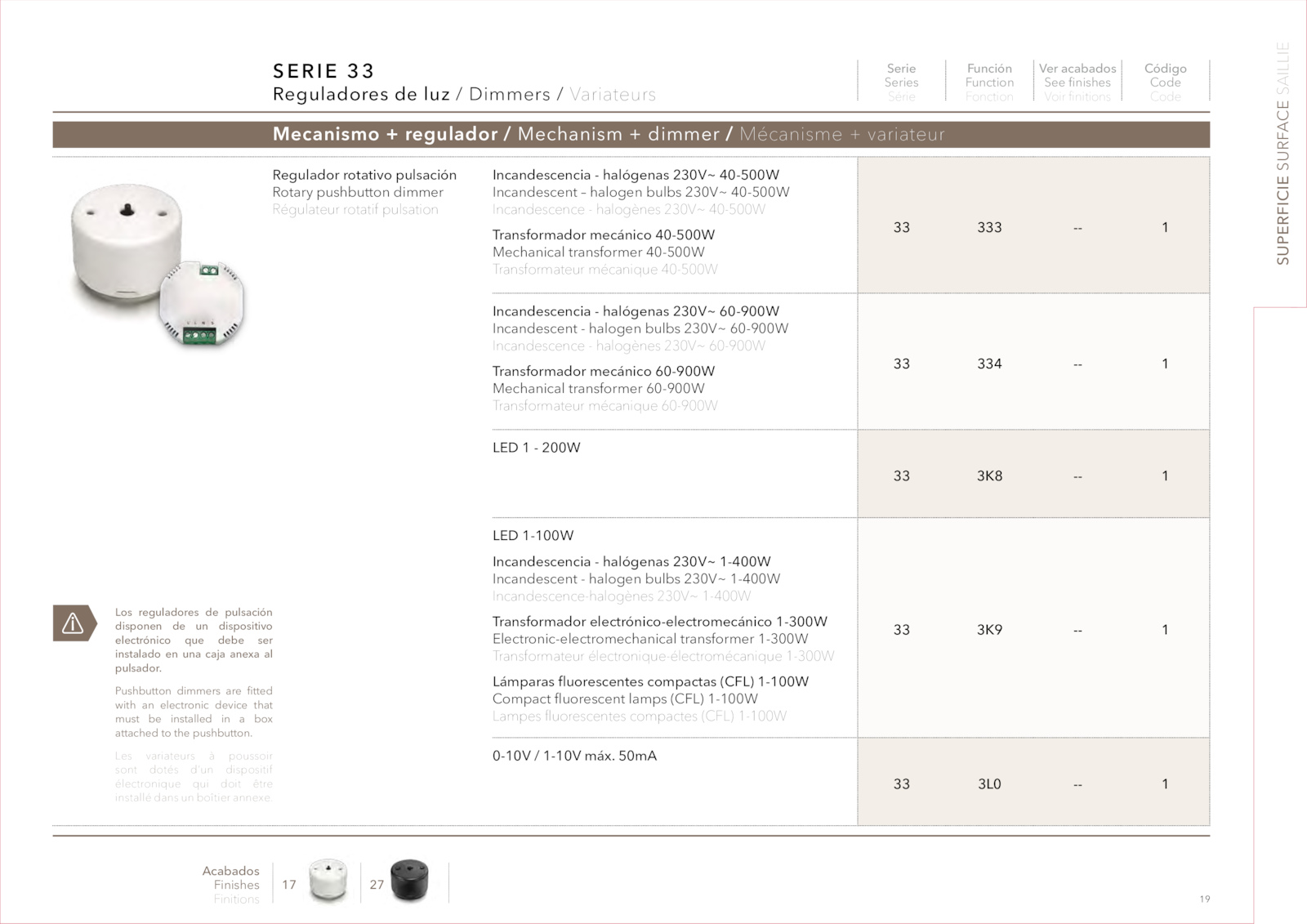Click series value '33' in the 3L0 row

coord(901,783)
